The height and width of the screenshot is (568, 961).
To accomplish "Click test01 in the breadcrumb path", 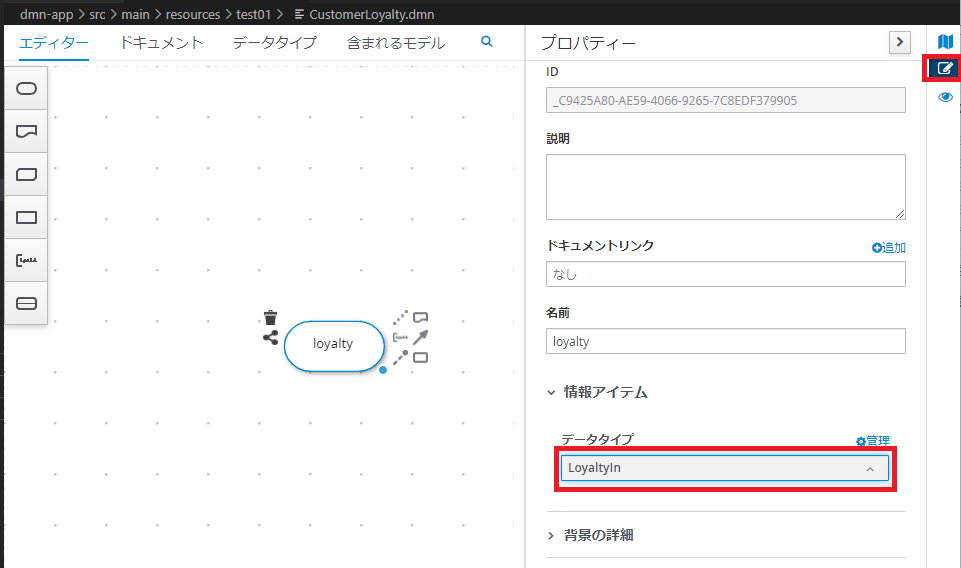I will (x=254, y=14).
